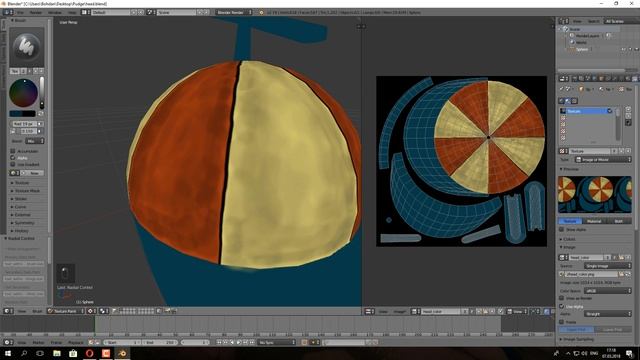
Task: Switch preview to Texture tab
Action: click(x=570, y=221)
